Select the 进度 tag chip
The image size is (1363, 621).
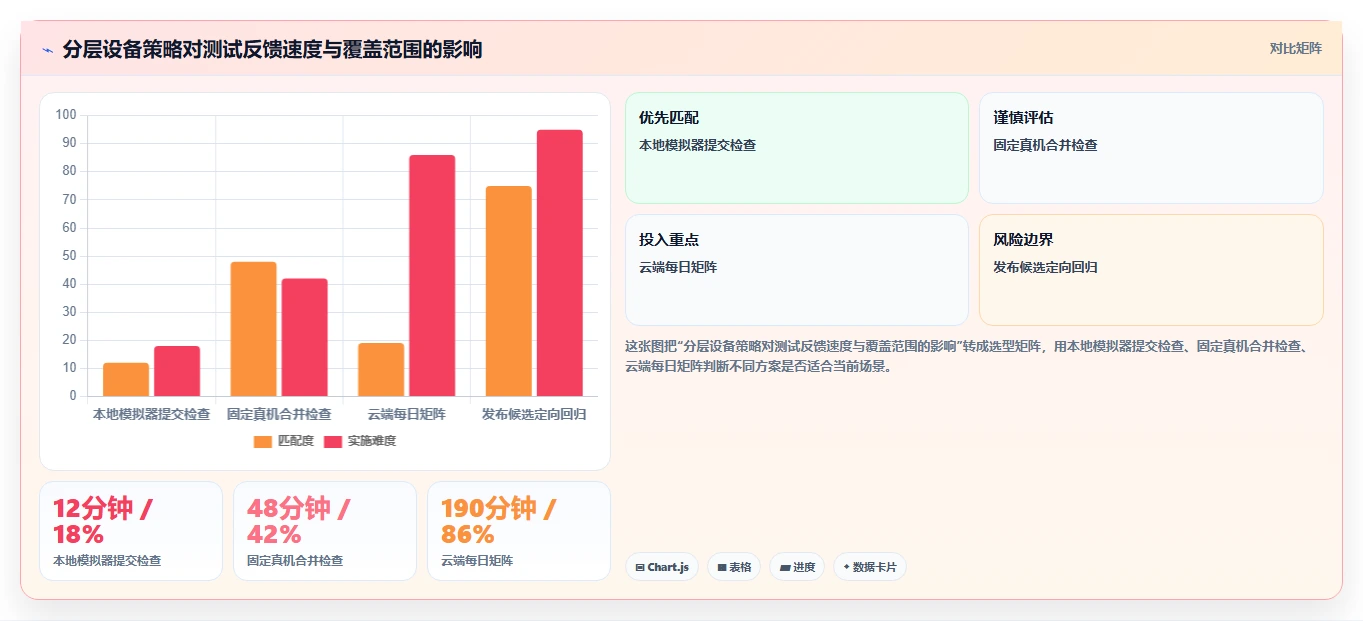(797, 567)
